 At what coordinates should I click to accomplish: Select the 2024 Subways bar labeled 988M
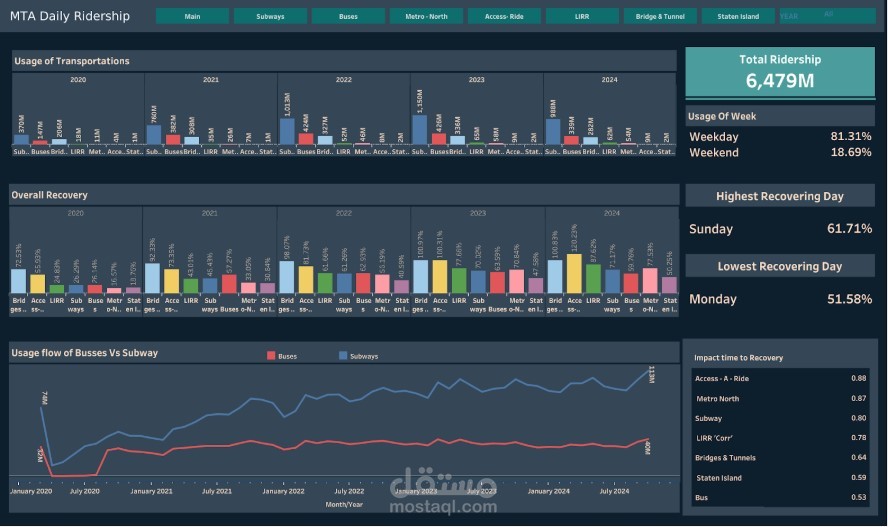[x=552, y=132]
